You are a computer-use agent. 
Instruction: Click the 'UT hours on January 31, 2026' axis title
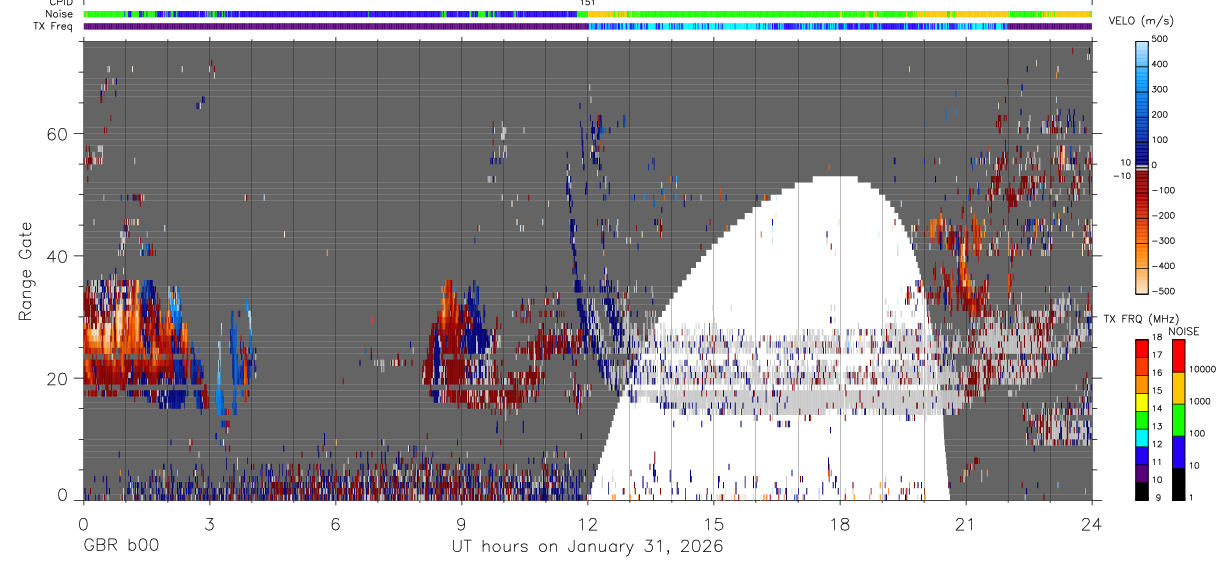587,547
